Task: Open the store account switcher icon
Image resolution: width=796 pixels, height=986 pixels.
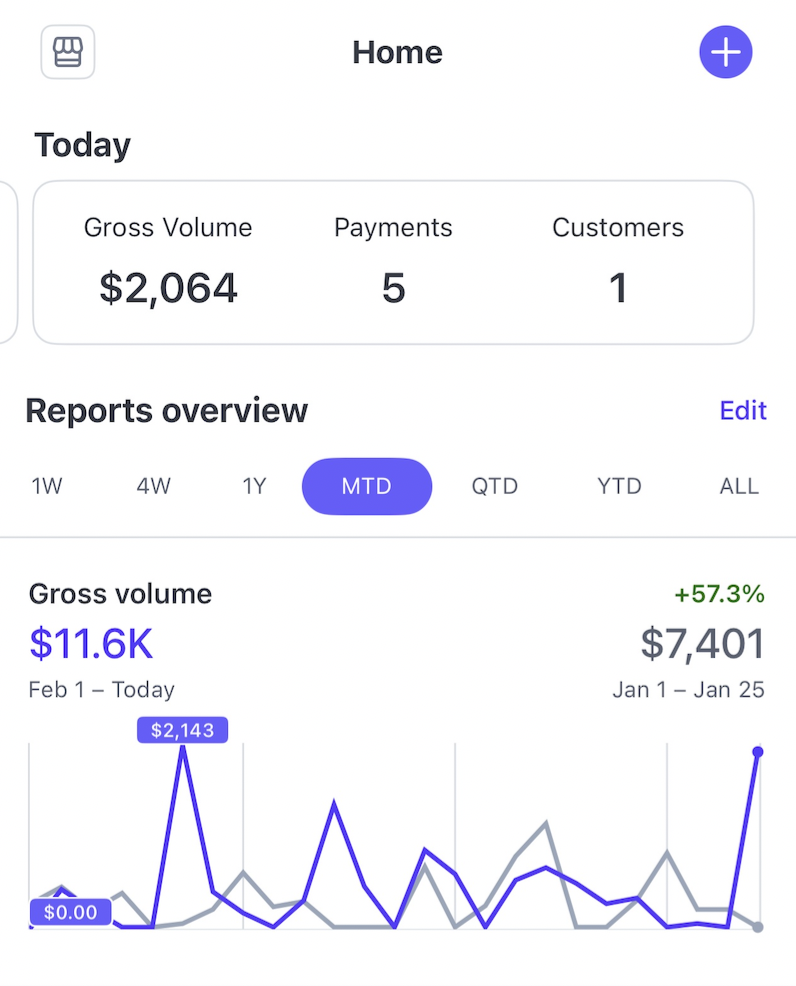Action: click(x=68, y=52)
